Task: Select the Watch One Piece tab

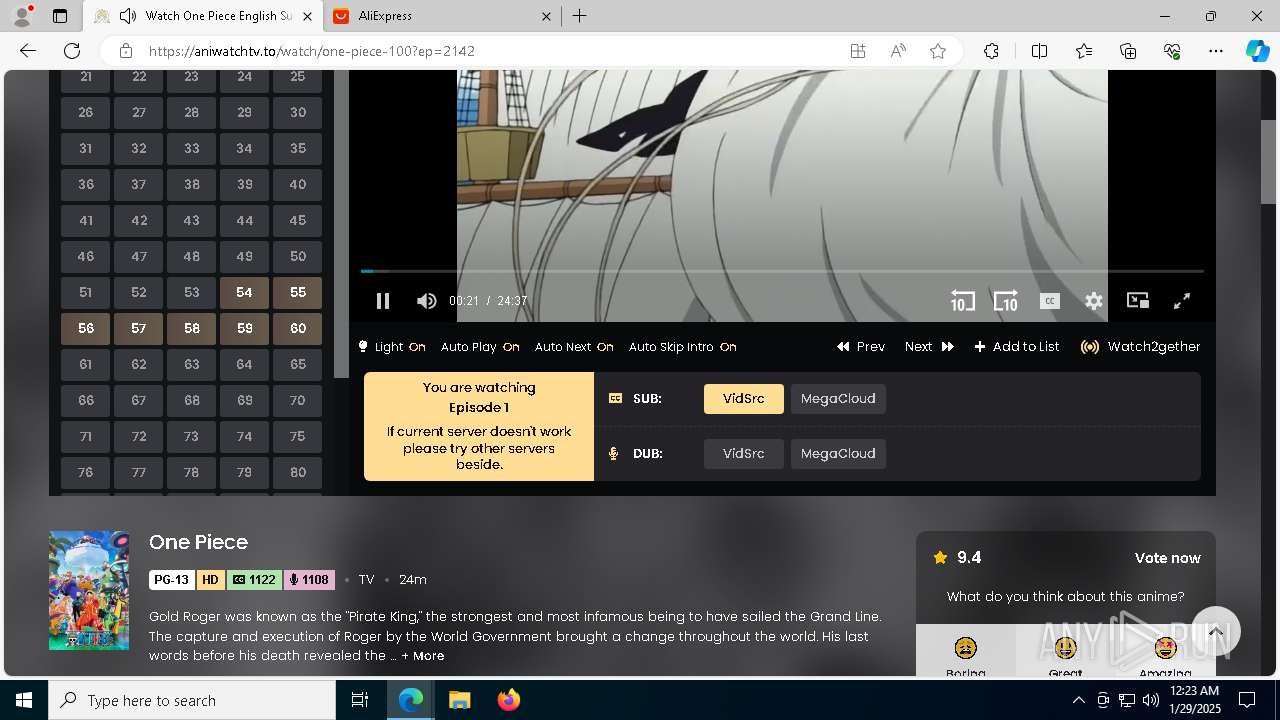Action: coord(203,16)
